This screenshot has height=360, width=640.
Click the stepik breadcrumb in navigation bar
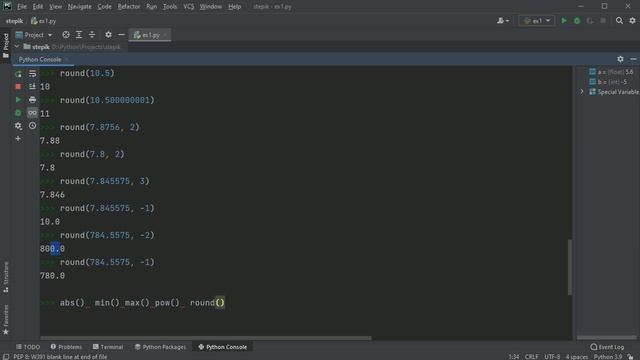click(x=14, y=21)
